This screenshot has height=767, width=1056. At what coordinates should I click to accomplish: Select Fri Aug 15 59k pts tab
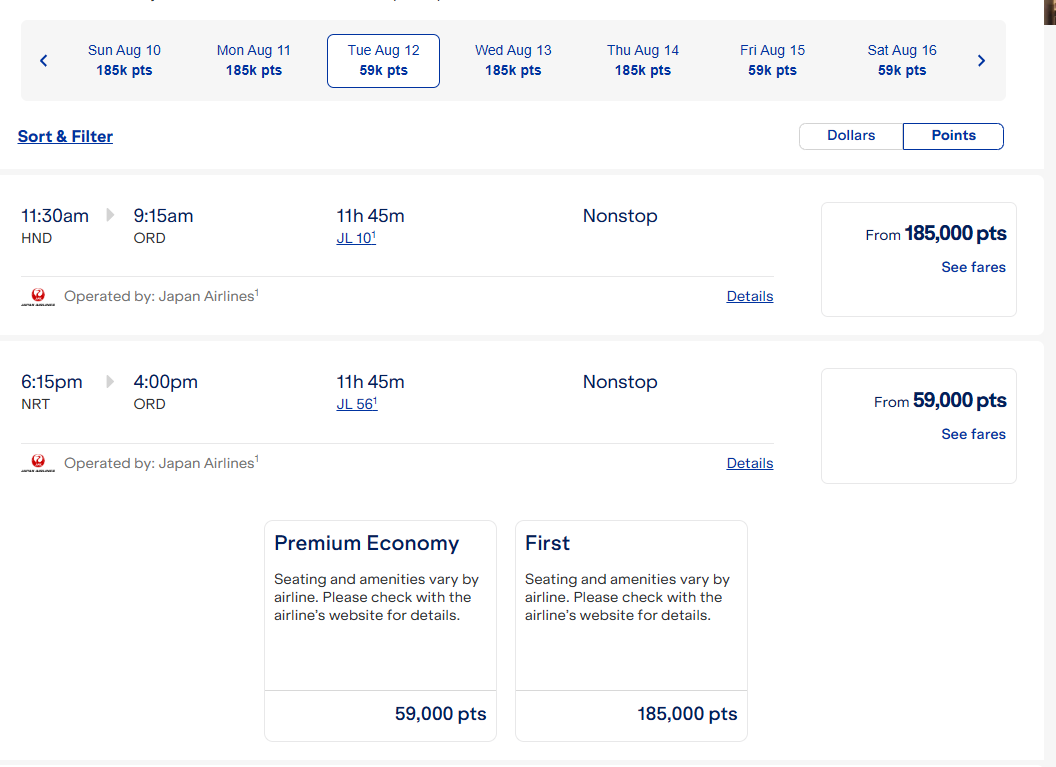772,60
